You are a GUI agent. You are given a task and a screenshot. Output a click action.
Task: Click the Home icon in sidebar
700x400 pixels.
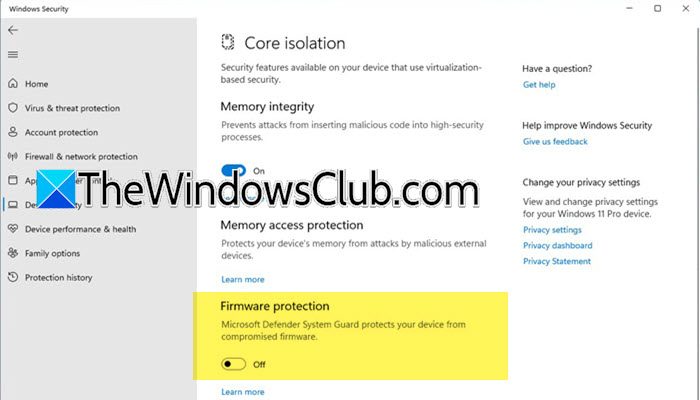(x=12, y=84)
